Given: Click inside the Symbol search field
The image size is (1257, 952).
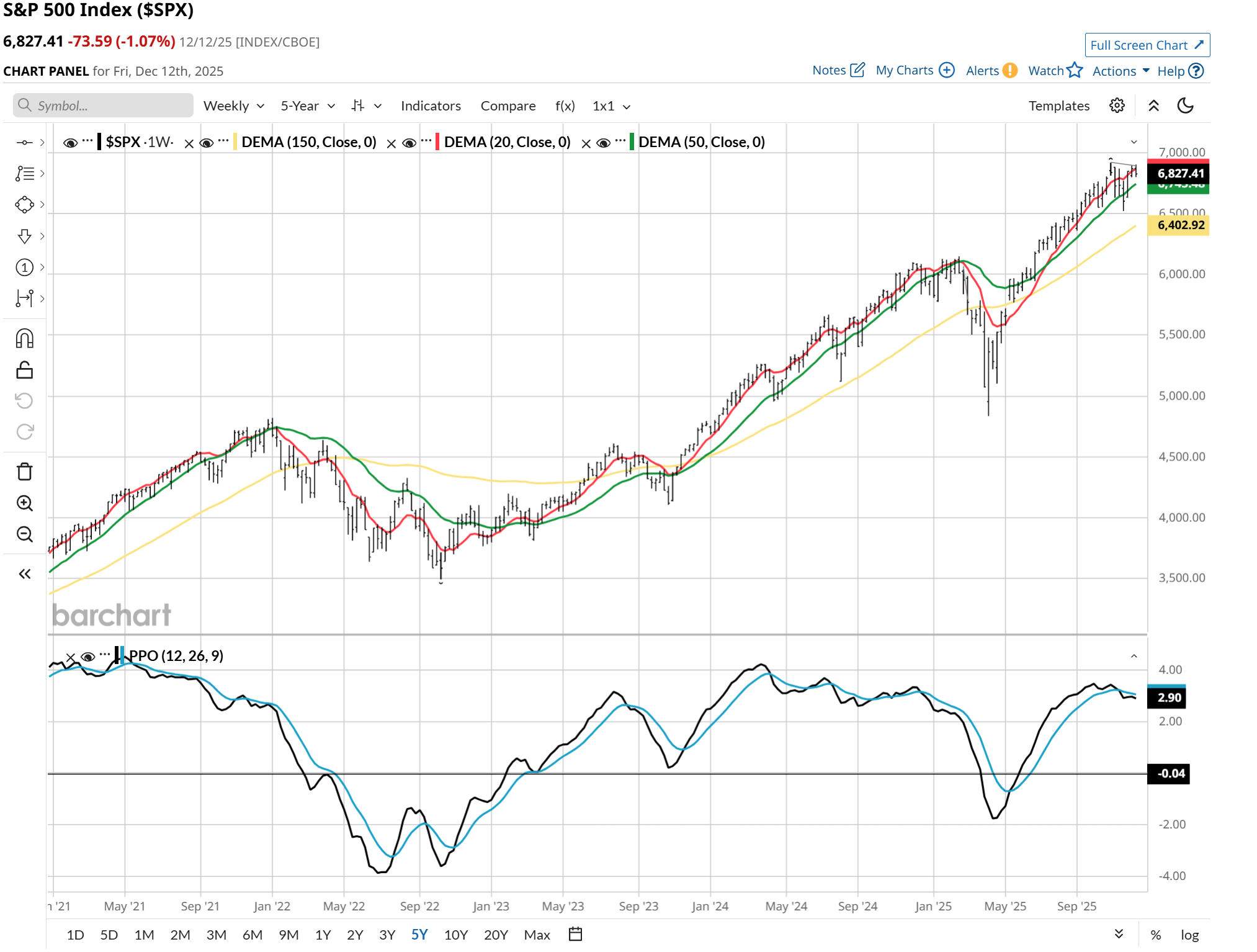Looking at the screenshot, I should point(101,106).
